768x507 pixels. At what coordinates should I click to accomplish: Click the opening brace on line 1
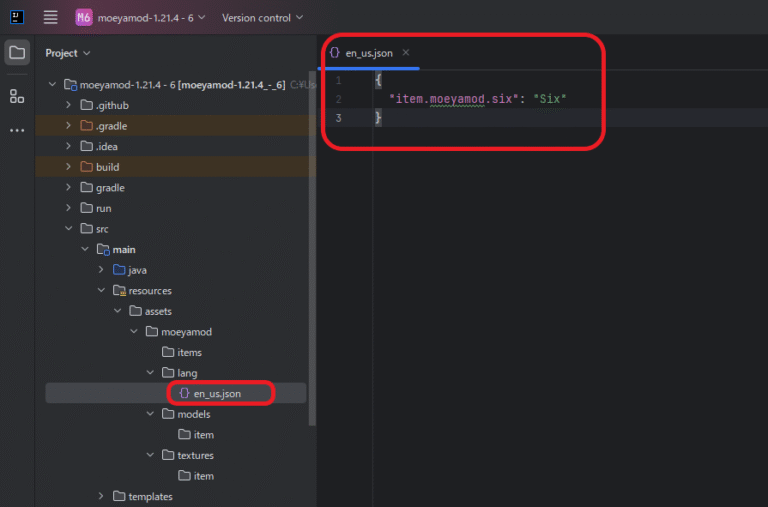(x=378, y=80)
